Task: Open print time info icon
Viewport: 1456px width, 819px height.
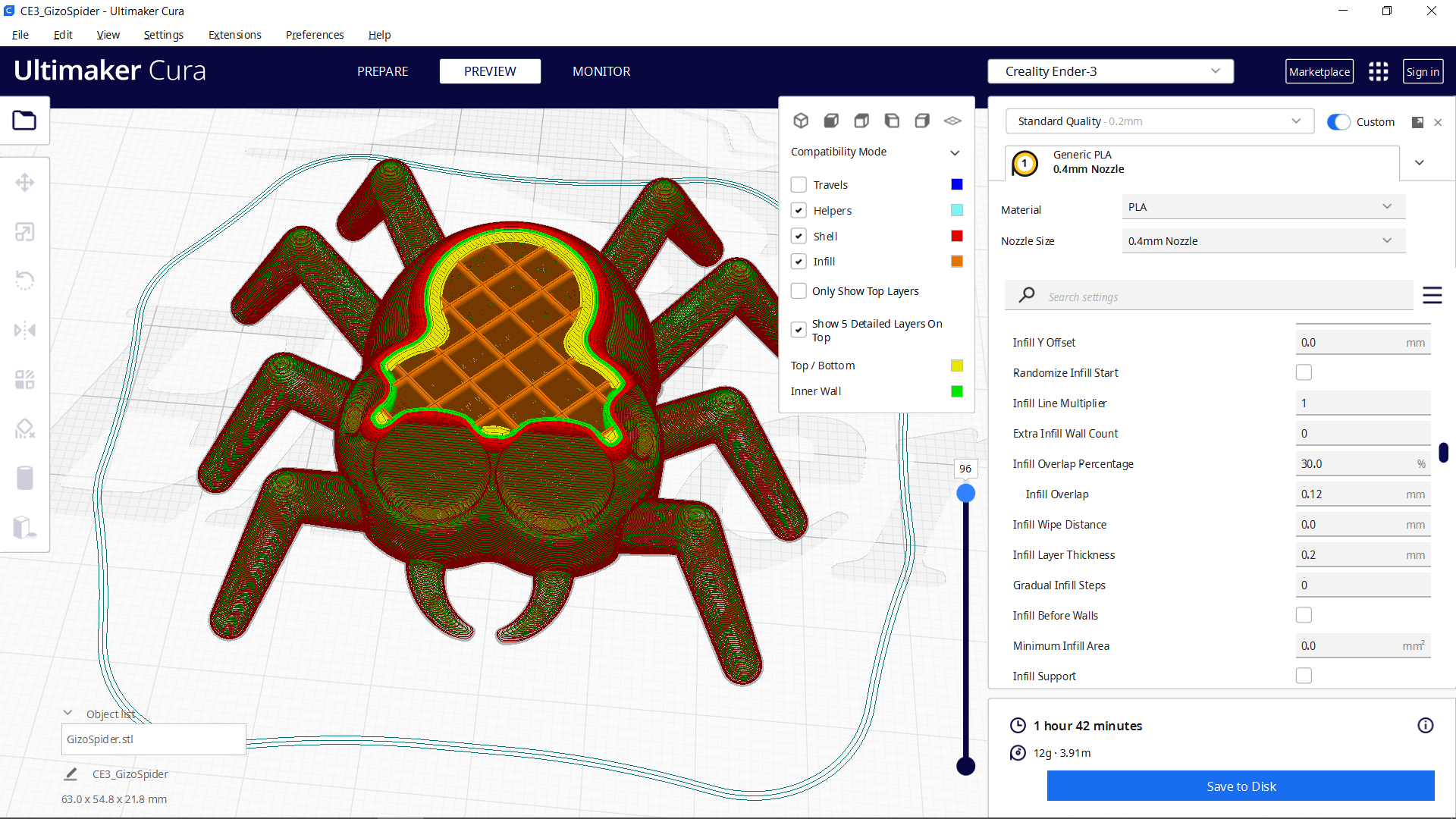Action: click(x=1426, y=726)
